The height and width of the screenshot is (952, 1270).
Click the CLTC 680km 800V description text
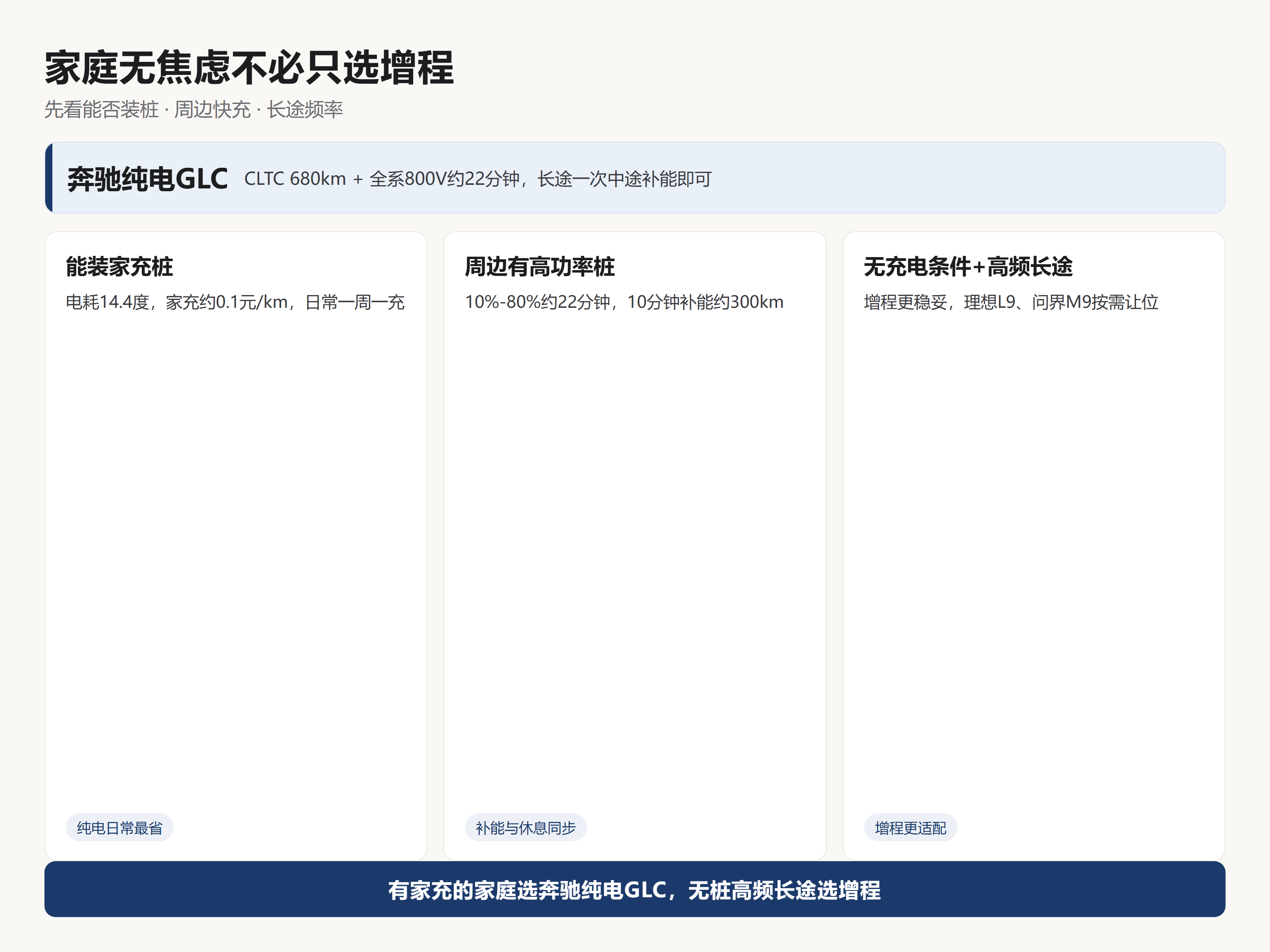[x=478, y=179]
